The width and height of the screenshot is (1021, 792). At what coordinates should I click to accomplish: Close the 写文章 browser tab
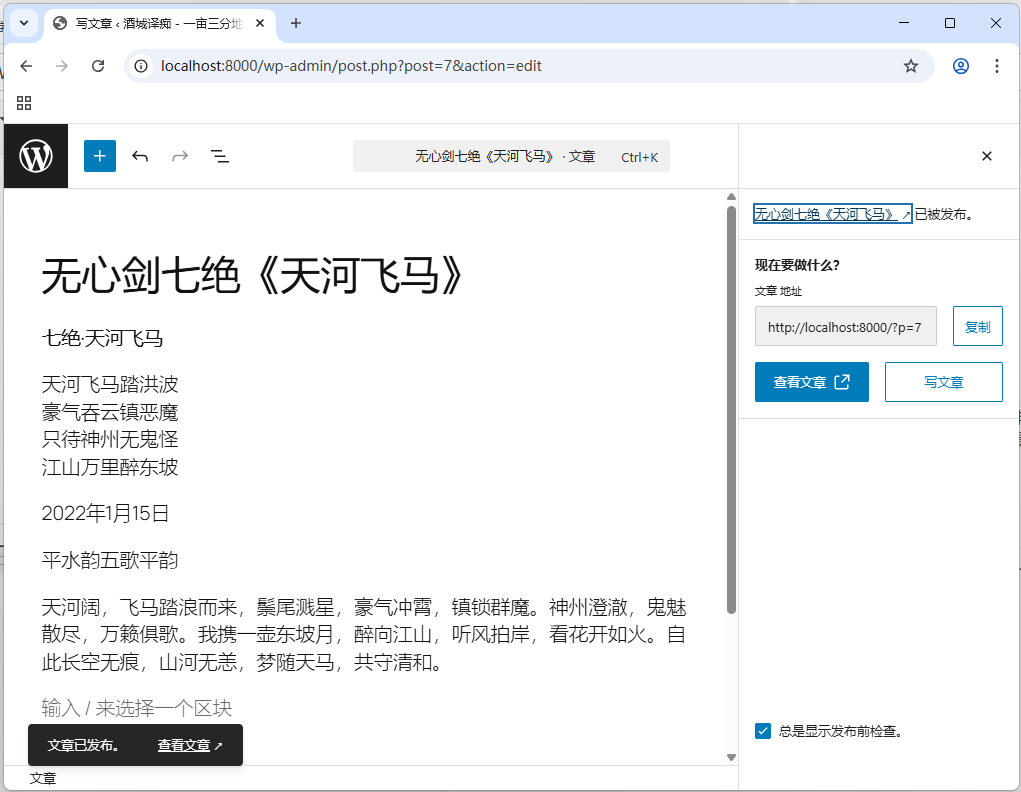click(260, 23)
